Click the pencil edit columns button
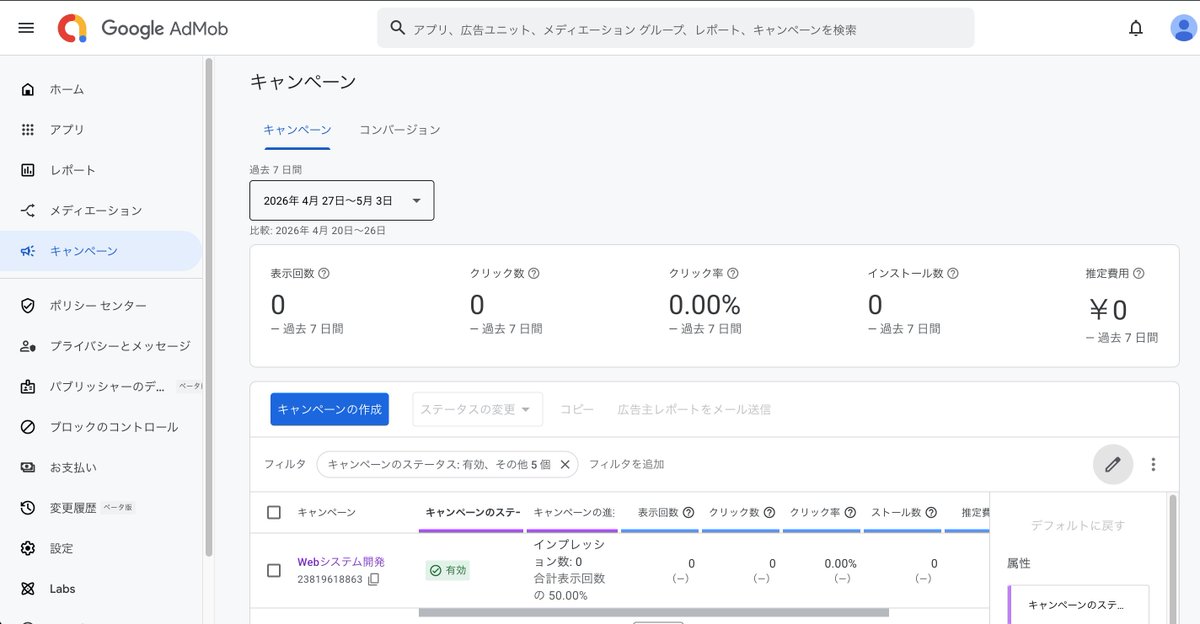Viewport: 1200px width, 624px height. point(1113,464)
